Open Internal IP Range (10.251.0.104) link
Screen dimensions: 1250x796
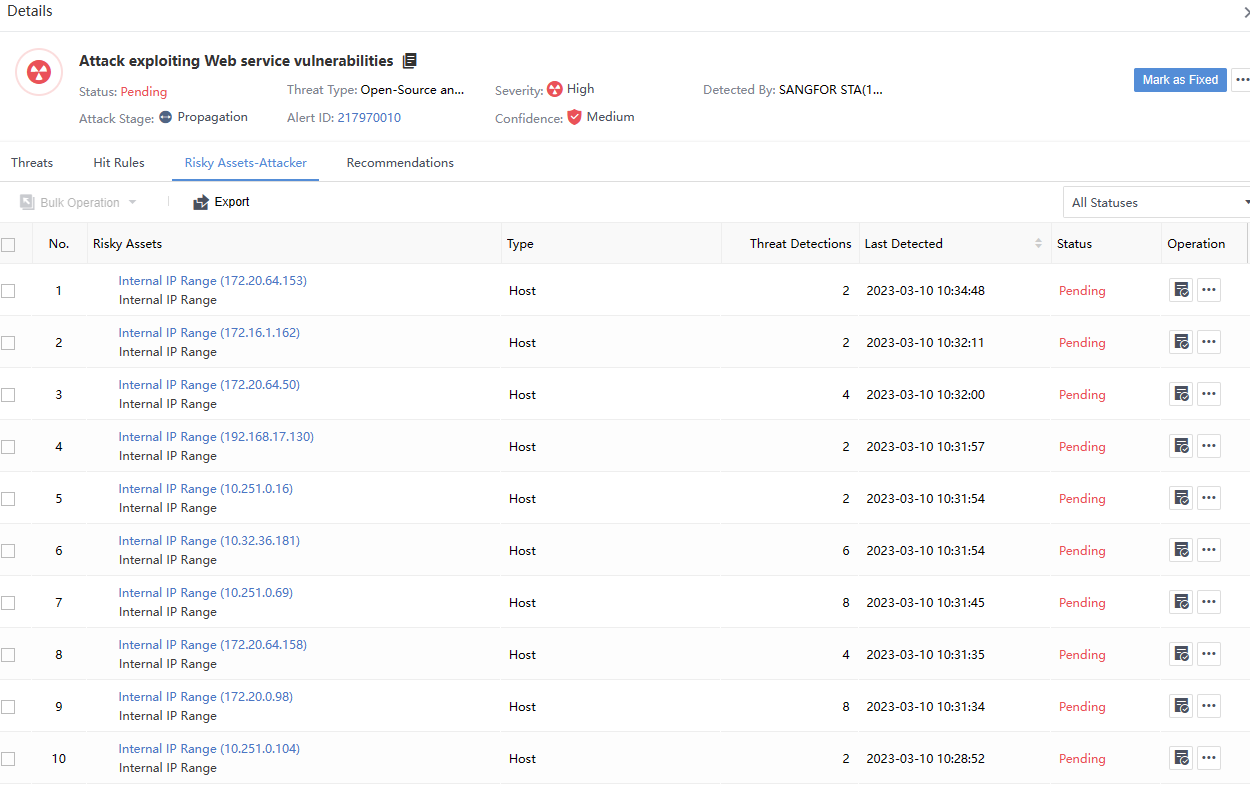209,749
